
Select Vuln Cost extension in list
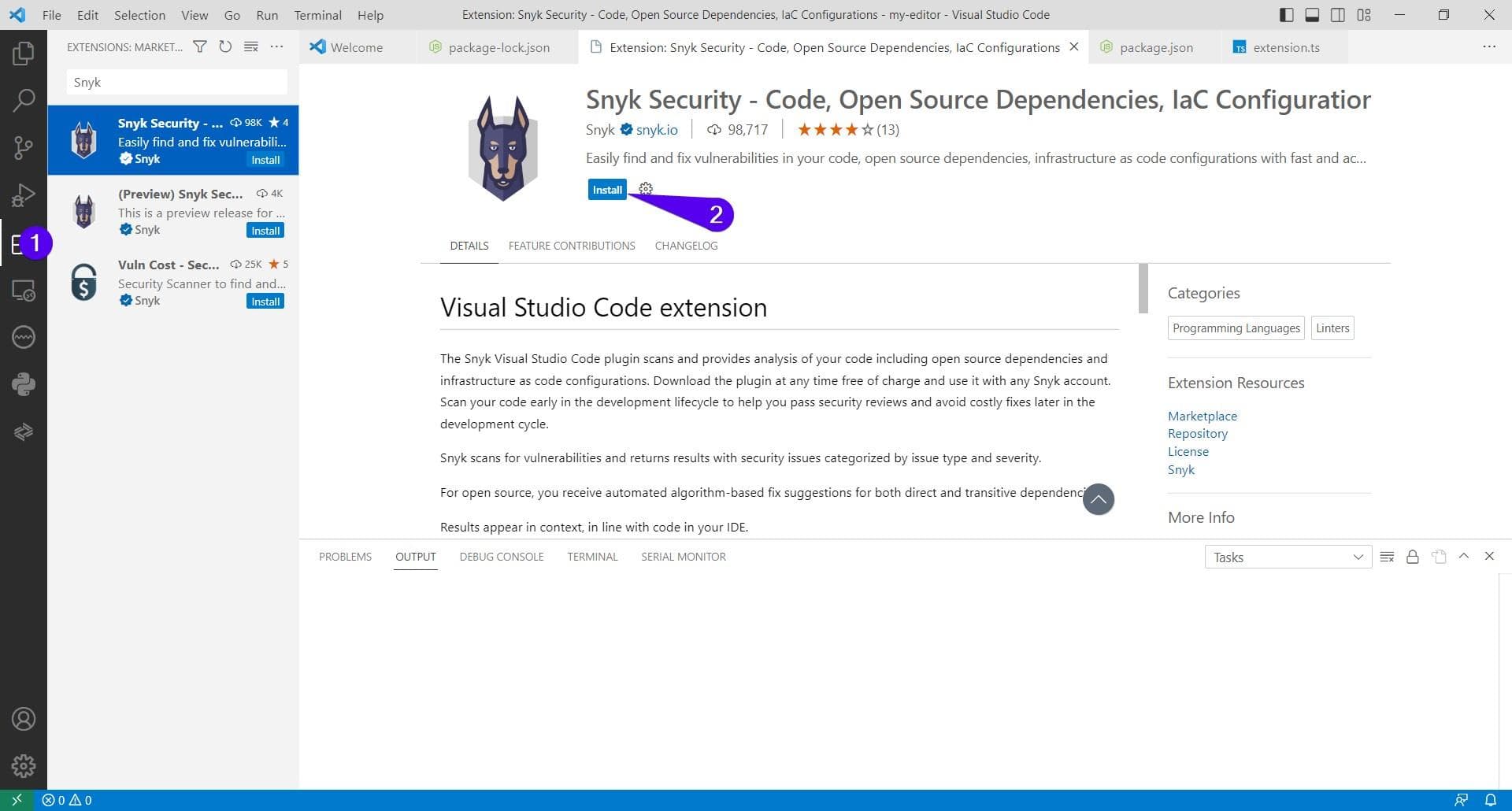point(173,282)
